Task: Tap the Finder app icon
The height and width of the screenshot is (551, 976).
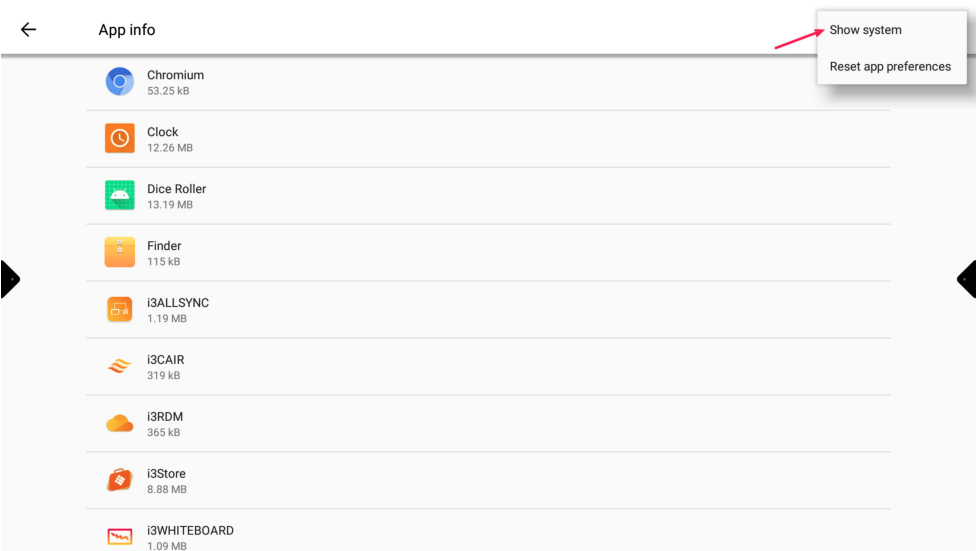Action: click(120, 253)
